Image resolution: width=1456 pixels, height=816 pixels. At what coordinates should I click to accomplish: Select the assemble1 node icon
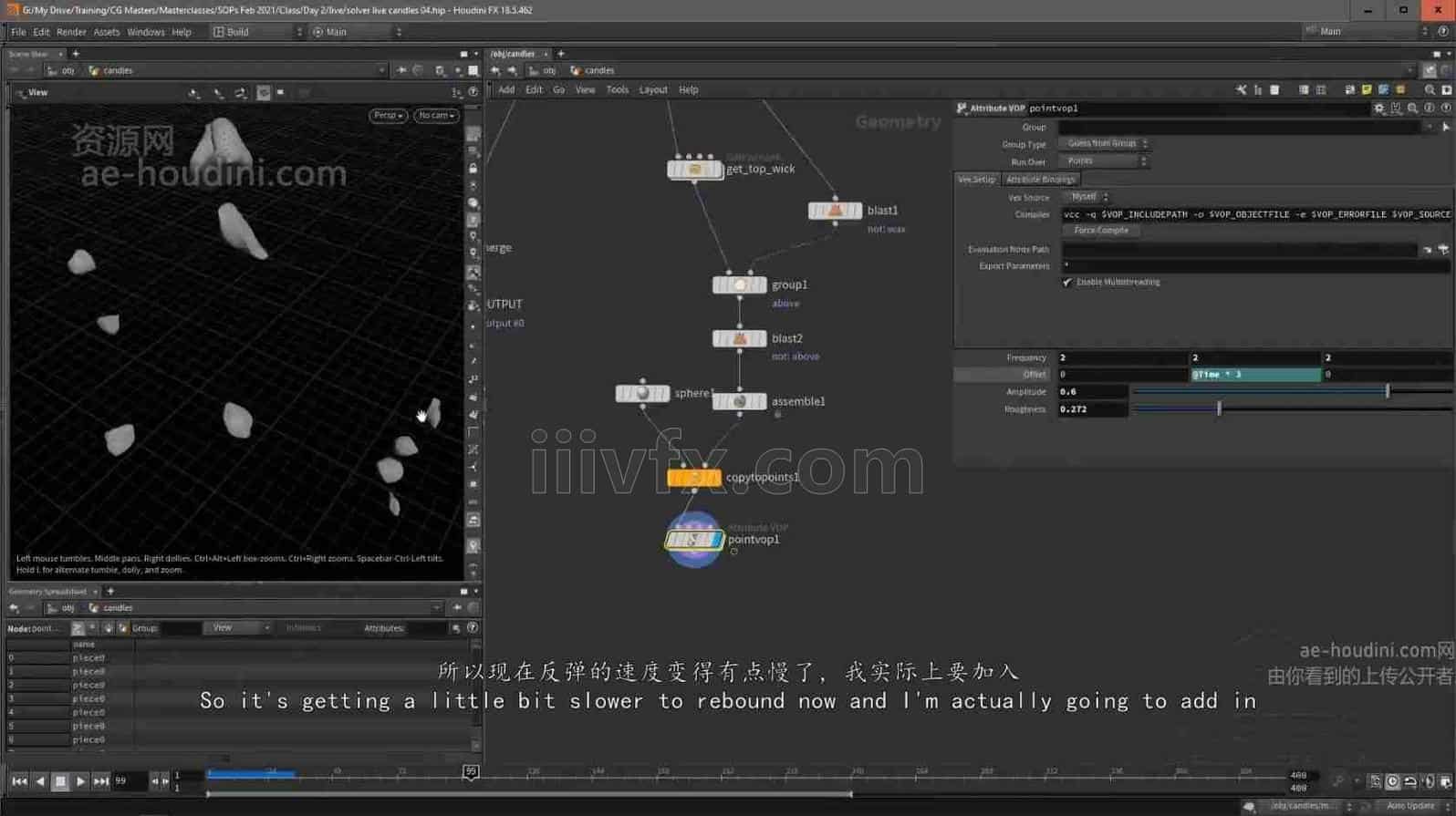(x=739, y=401)
